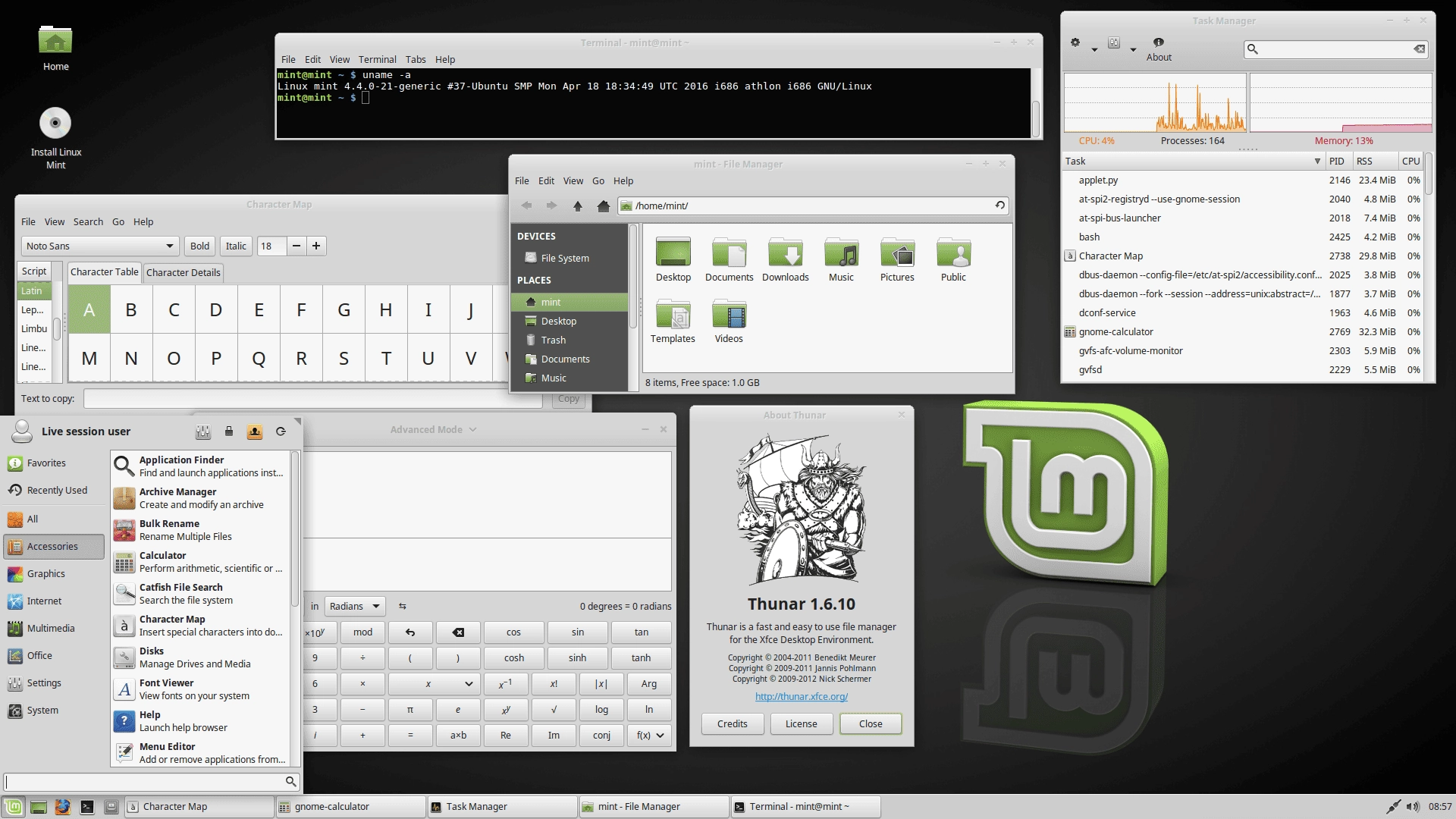Increase font size with plus button
The height and width of the screenshot is (819, 1456).
tap(316, 246)
